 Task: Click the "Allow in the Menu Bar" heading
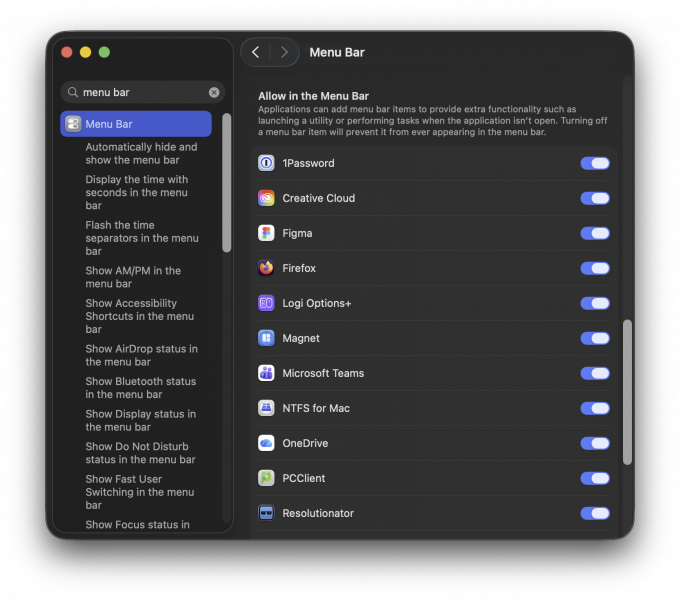tap(314, 96)
